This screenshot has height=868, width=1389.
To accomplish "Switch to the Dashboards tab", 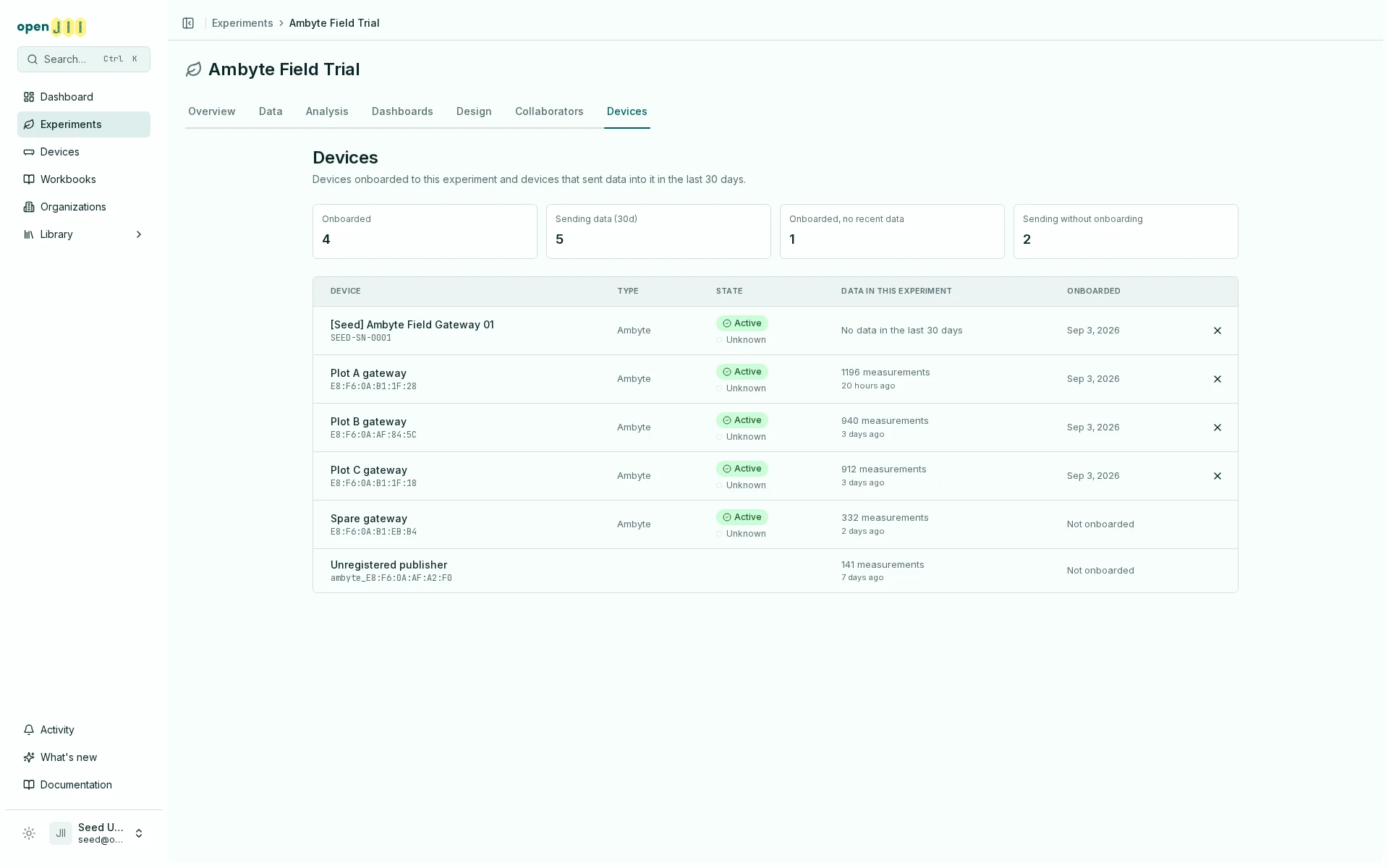I will 402,111.
